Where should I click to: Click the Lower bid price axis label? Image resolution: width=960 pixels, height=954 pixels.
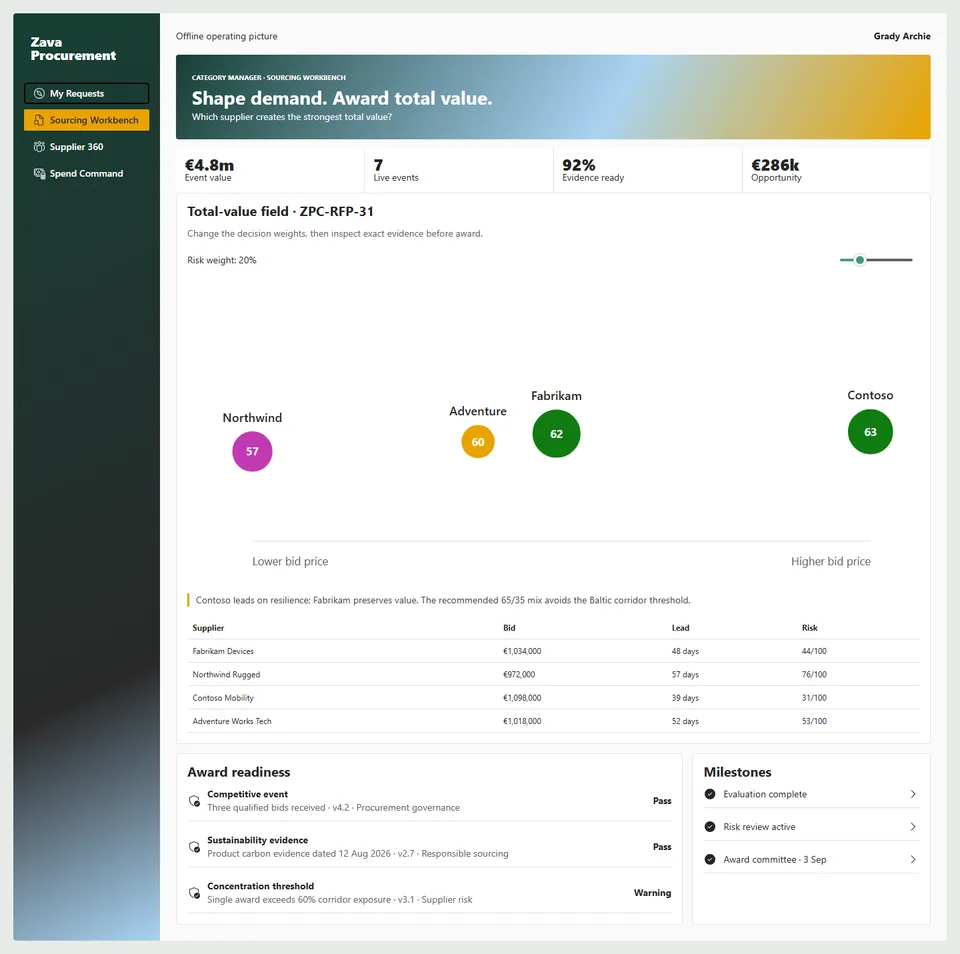[290, 562]
